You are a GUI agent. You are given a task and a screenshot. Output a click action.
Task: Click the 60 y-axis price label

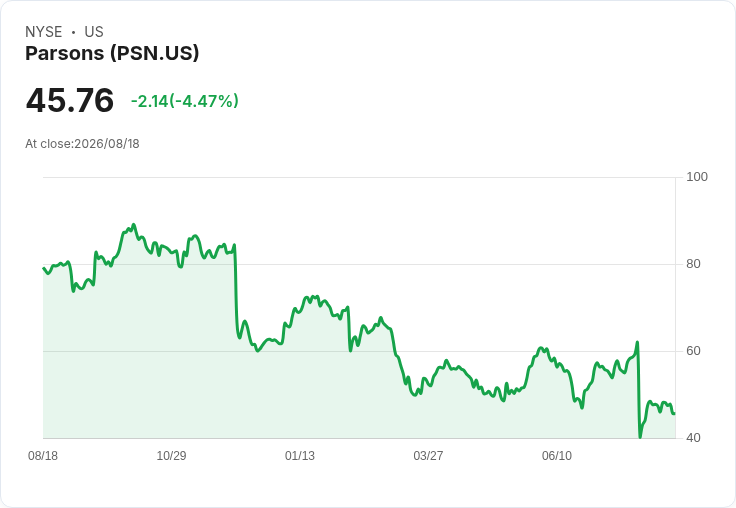coord(693,351)
